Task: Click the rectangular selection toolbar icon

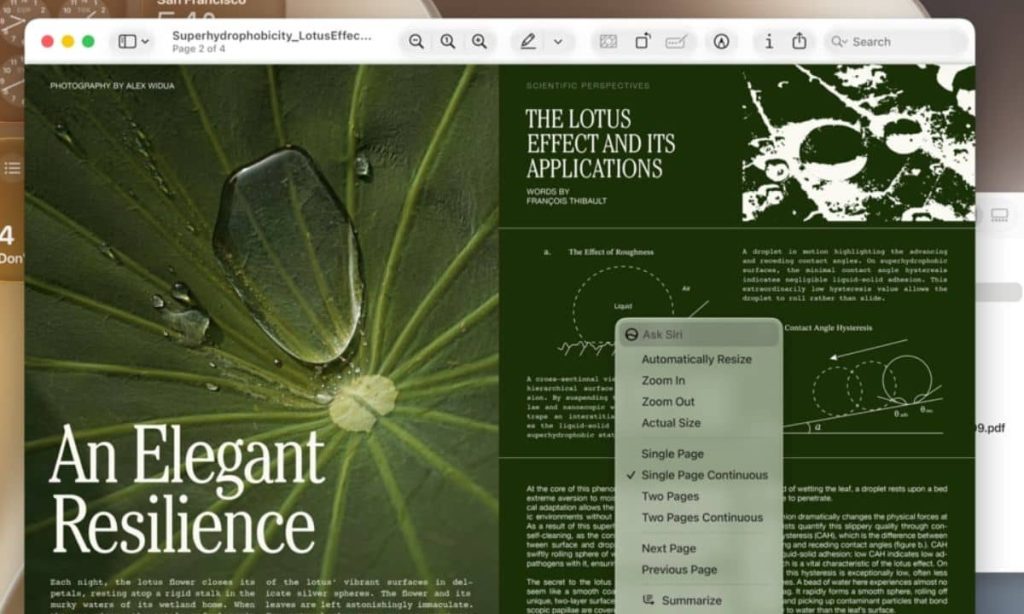Action: [x=608, y=41]
